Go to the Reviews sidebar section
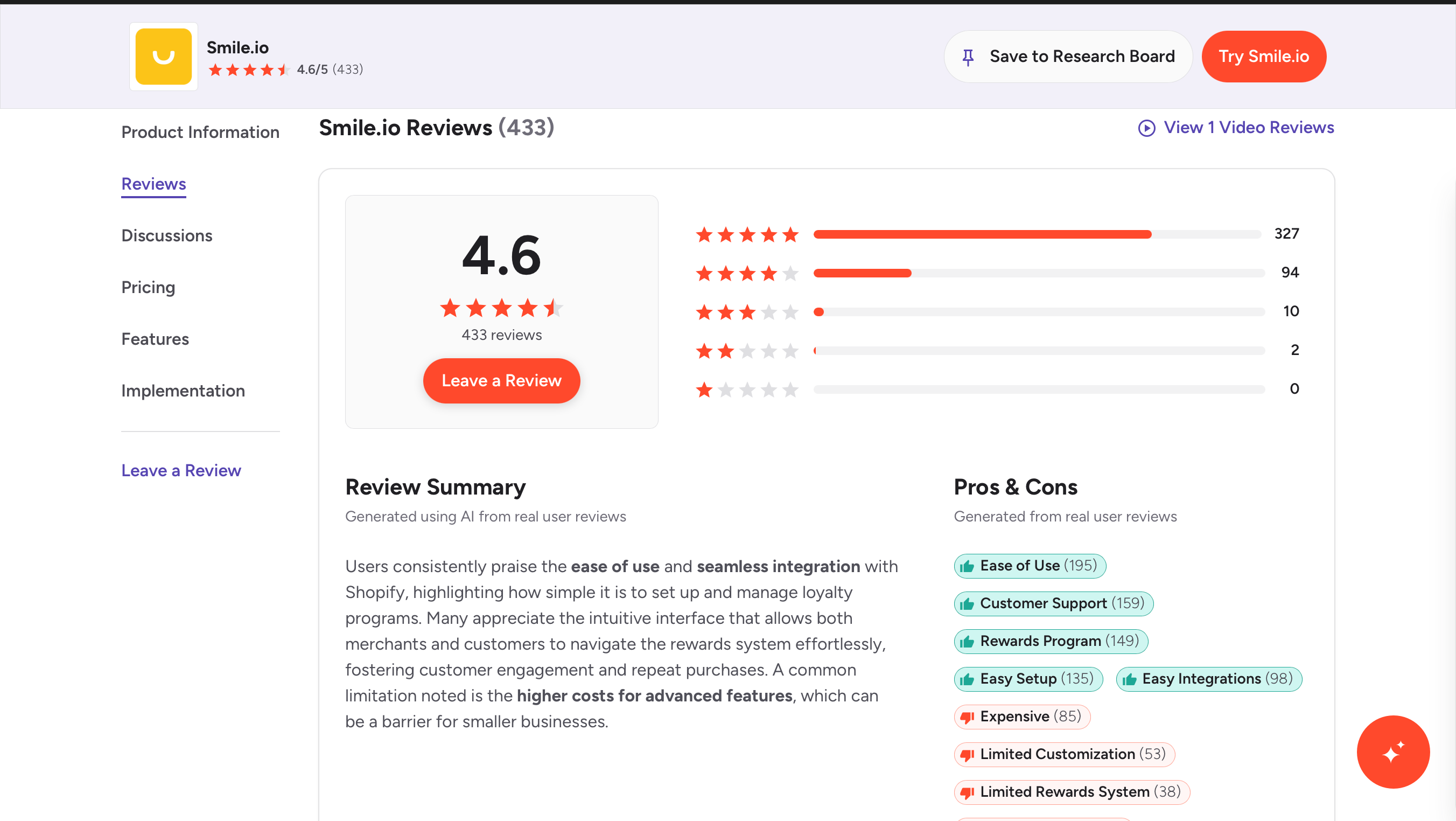 tap(154, 184)
